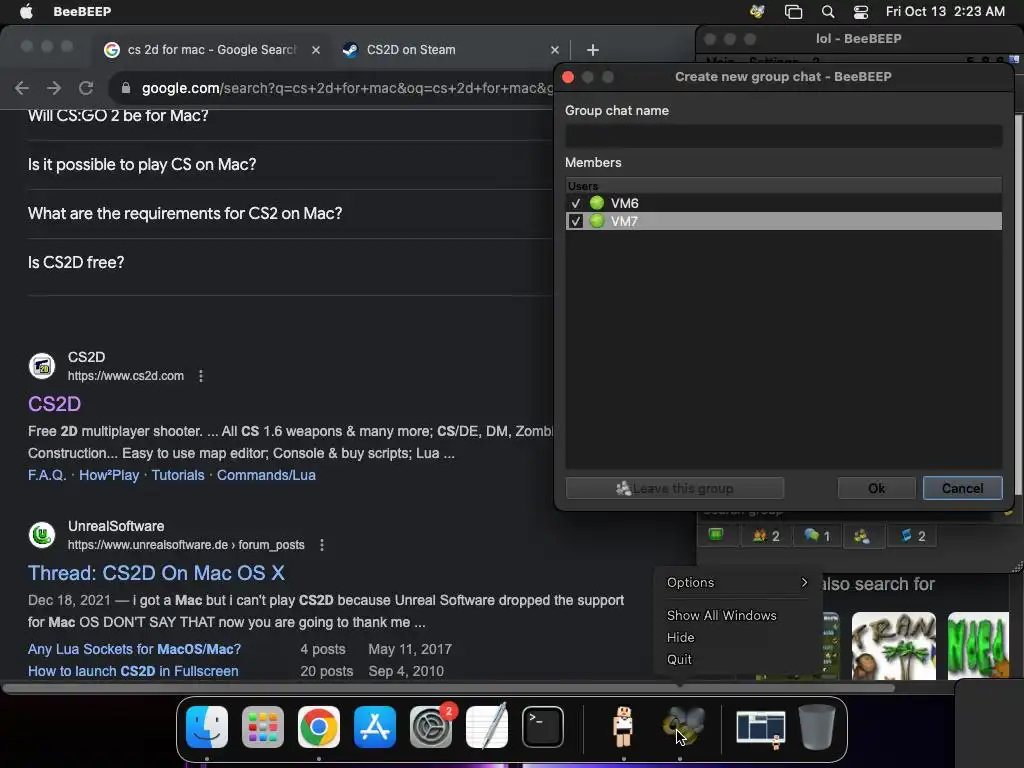Click the Stage Manager windows icon in the menu bar
1024x768 pixels.
pos(793,12)
